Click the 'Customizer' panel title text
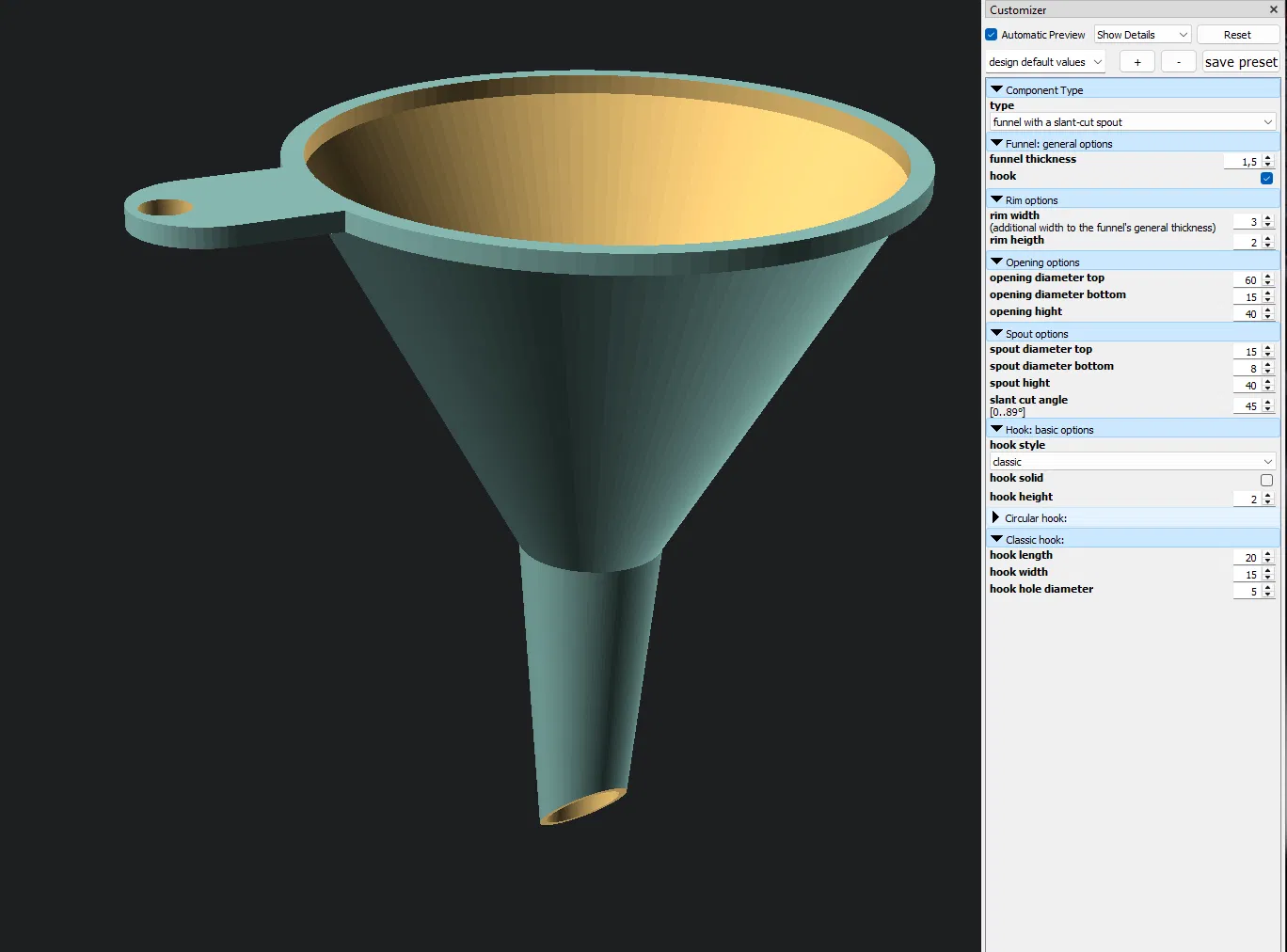The width and height of the screenshot is (1287, 952). tap(1018, 10)
